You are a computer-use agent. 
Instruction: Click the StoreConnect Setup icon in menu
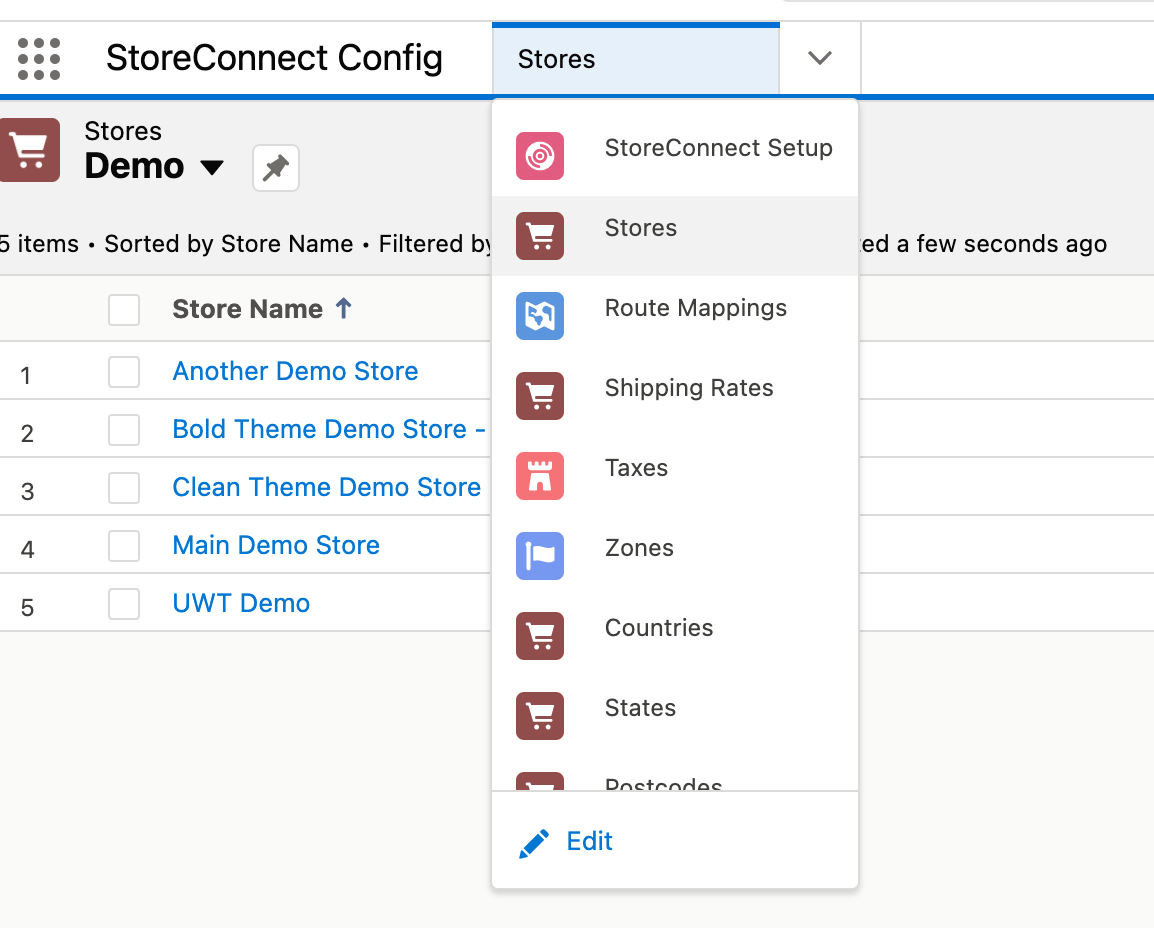click(x=540, y=156)
